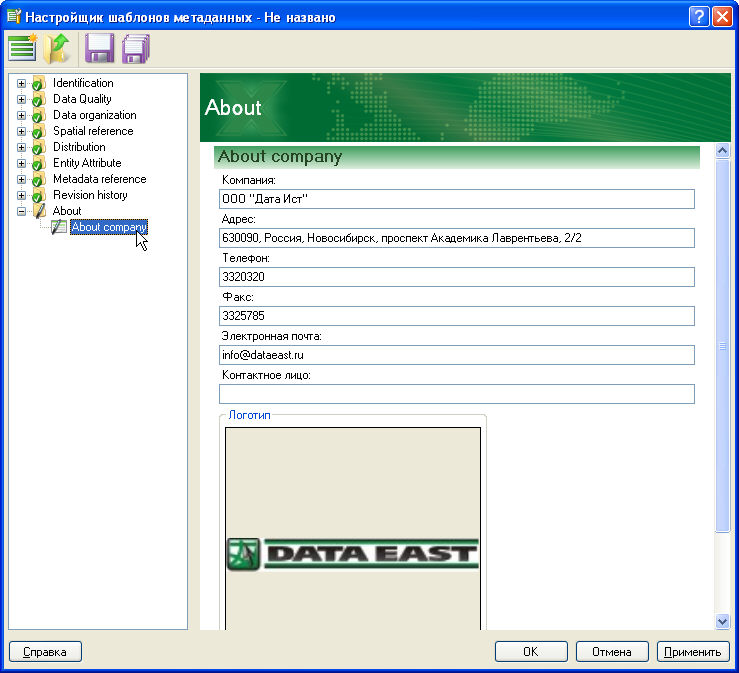Select Data organization in the tree

click(x=94, y=115)
